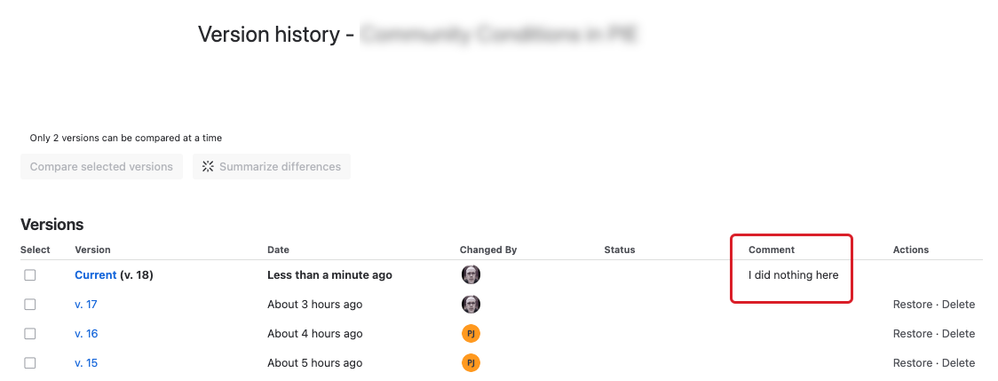The width and height of the screenshot is (998, 381).
Task: Mark the v. 15 checkbox
Action: point(30,363)
